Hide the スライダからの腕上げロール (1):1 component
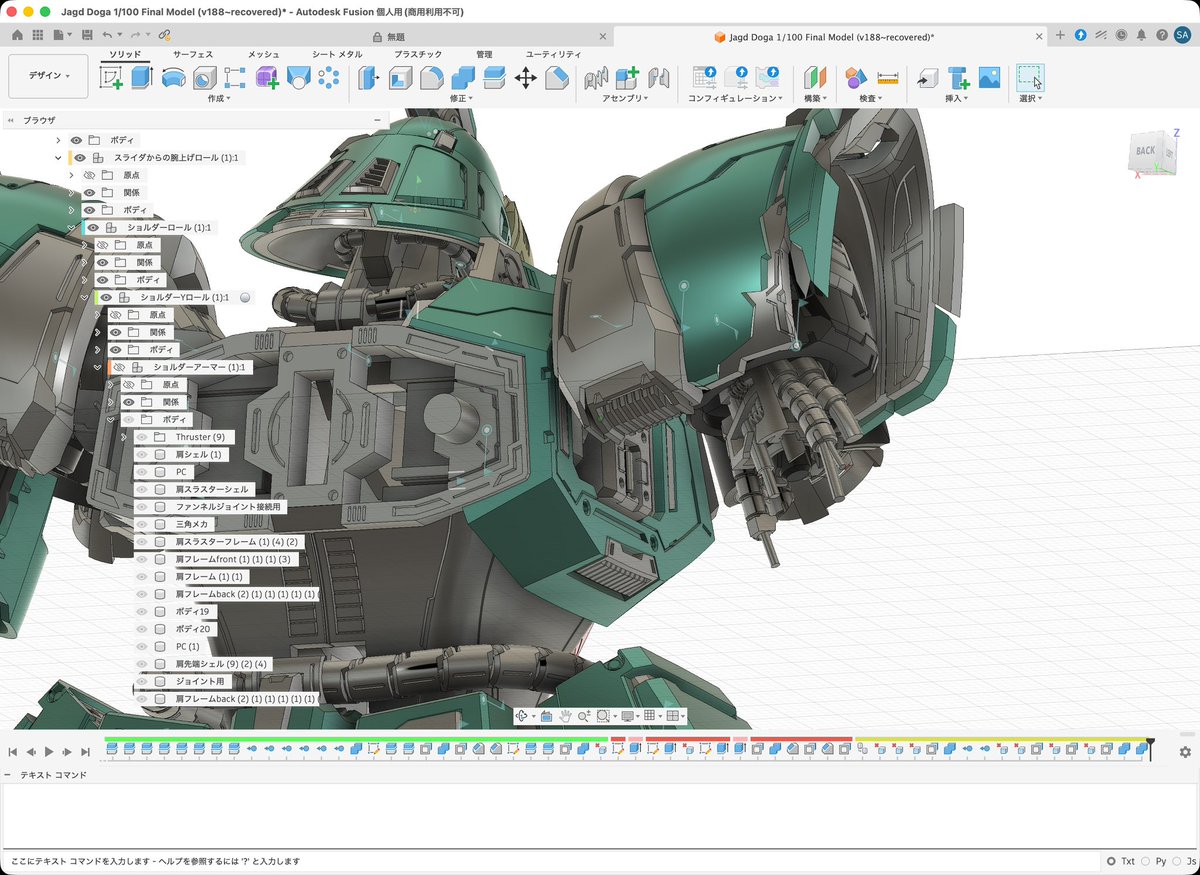Viewport: 1200px width, 875px height. (81, 158)
